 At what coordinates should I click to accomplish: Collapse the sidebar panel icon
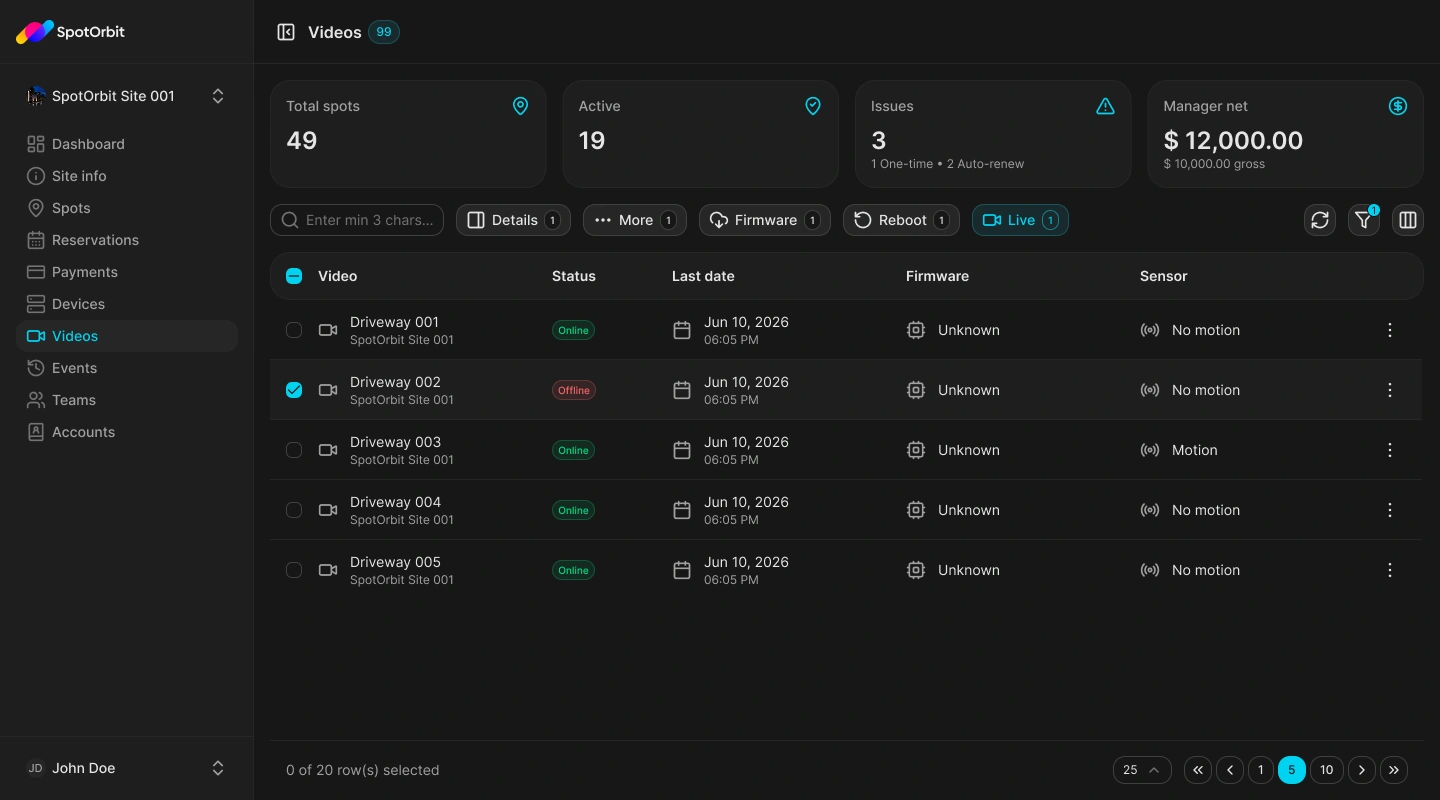[x=286, y=32]
